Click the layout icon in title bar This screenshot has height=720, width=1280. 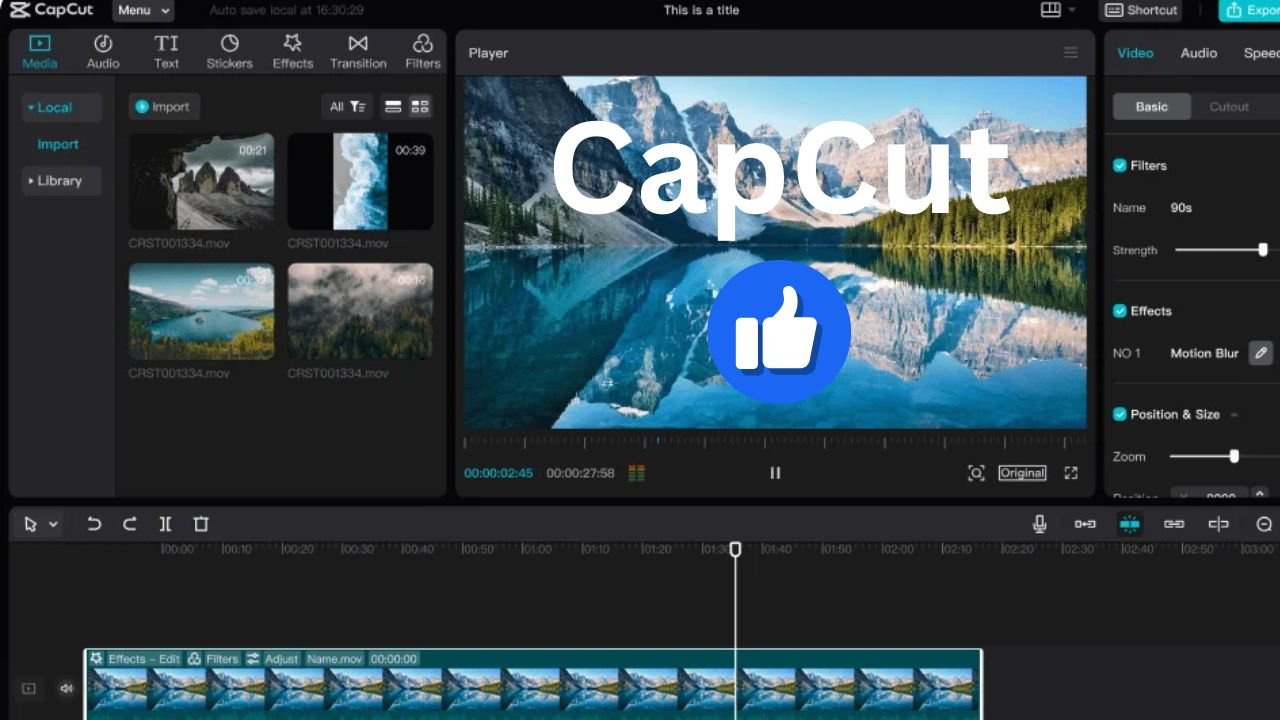(1050, 10)
